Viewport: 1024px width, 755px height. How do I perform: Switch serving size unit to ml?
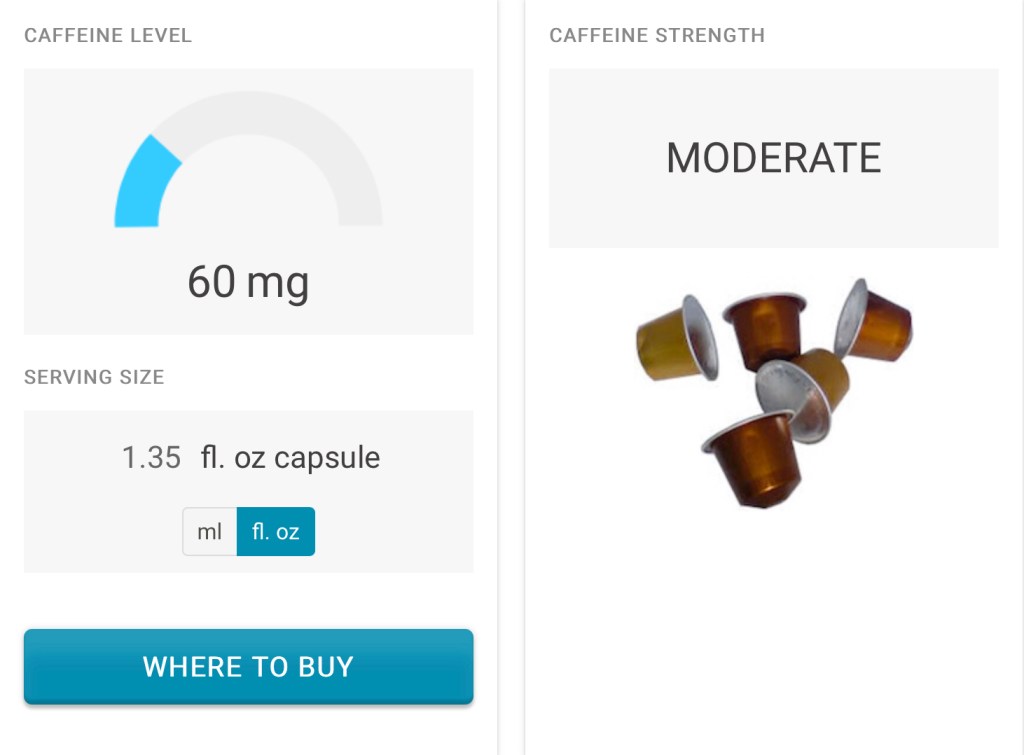pos(210,532)
